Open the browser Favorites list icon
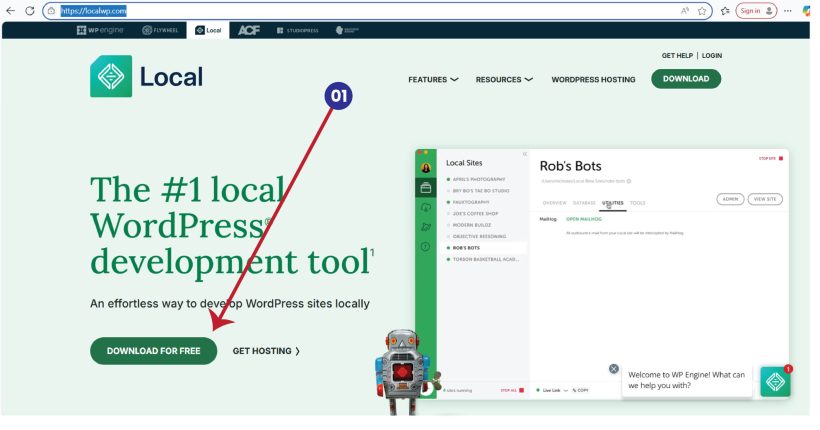 pyautogui.click(x=725, y=10)
